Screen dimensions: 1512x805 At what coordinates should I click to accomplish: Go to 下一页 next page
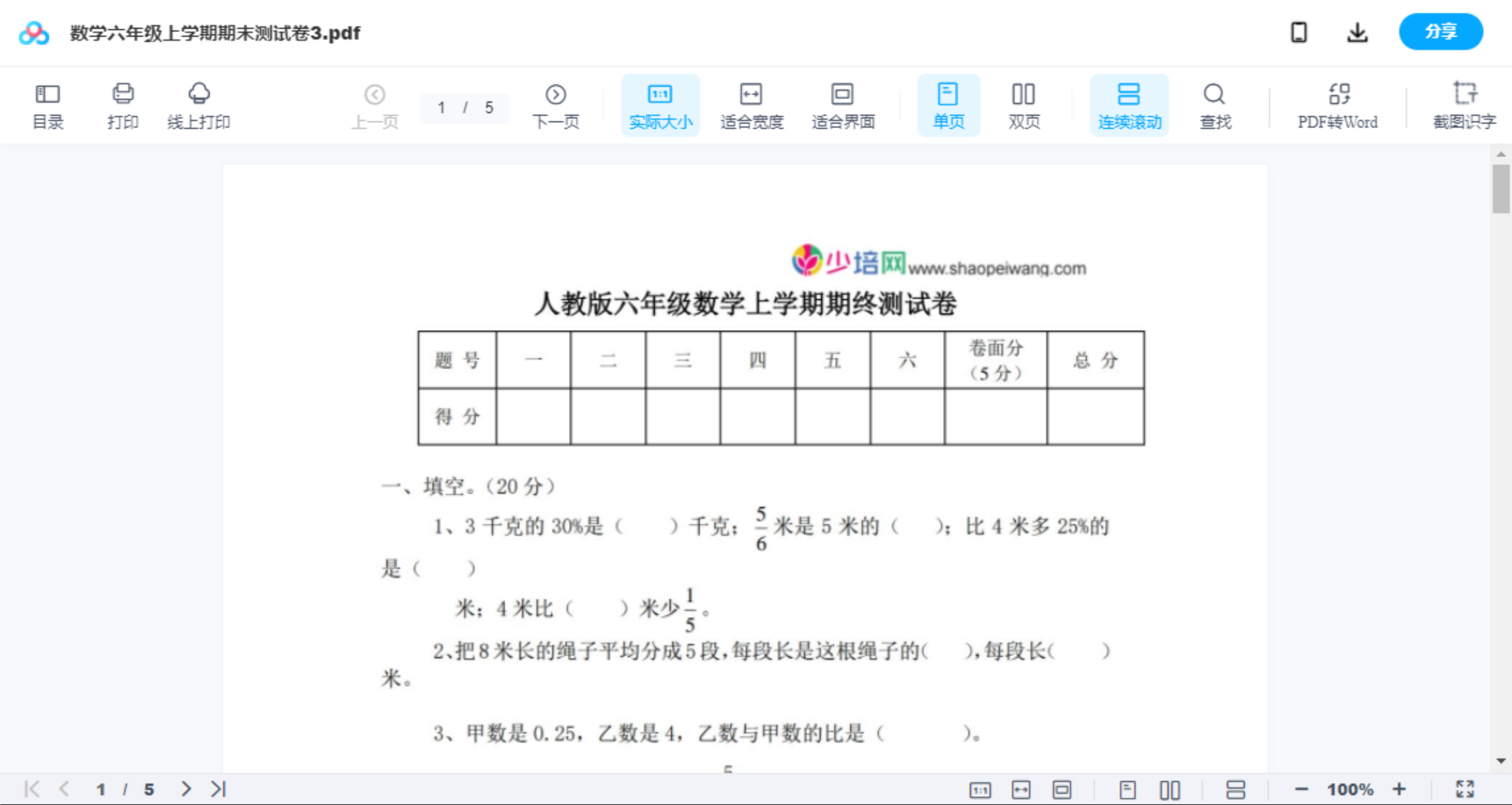tap(556, 104)
